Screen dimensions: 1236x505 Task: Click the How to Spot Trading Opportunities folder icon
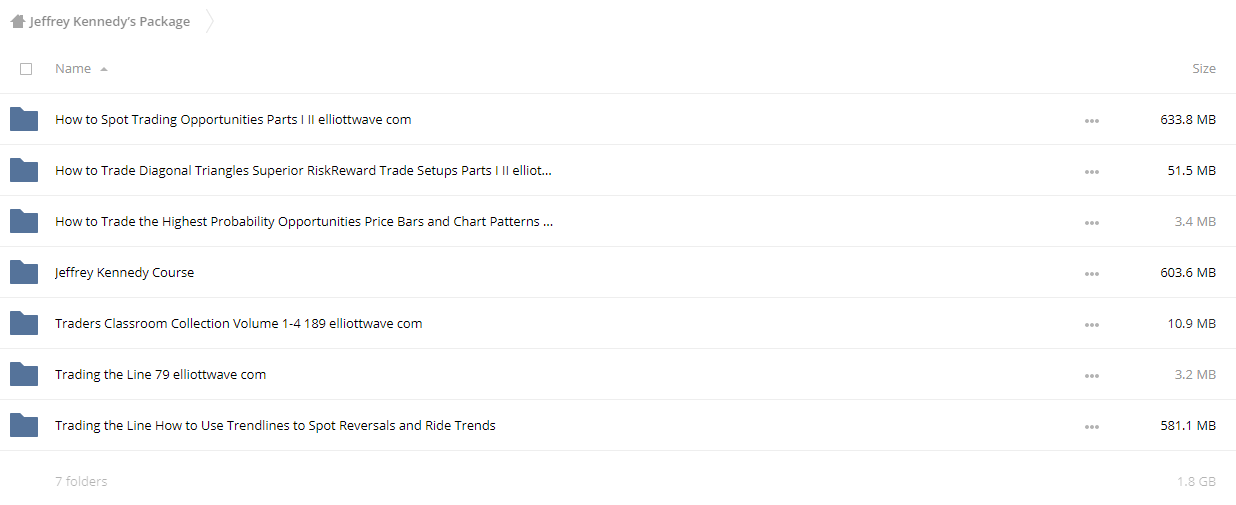(24, 119)
